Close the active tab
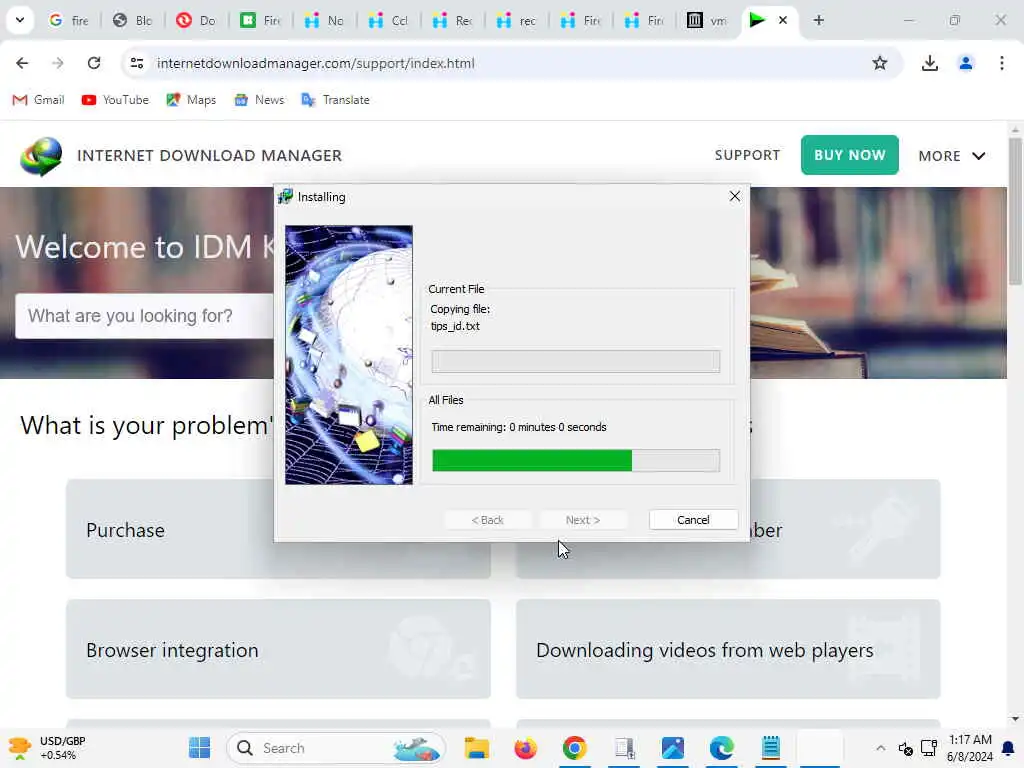This screenshot has width=1024, height=768. tap(782, 20)
